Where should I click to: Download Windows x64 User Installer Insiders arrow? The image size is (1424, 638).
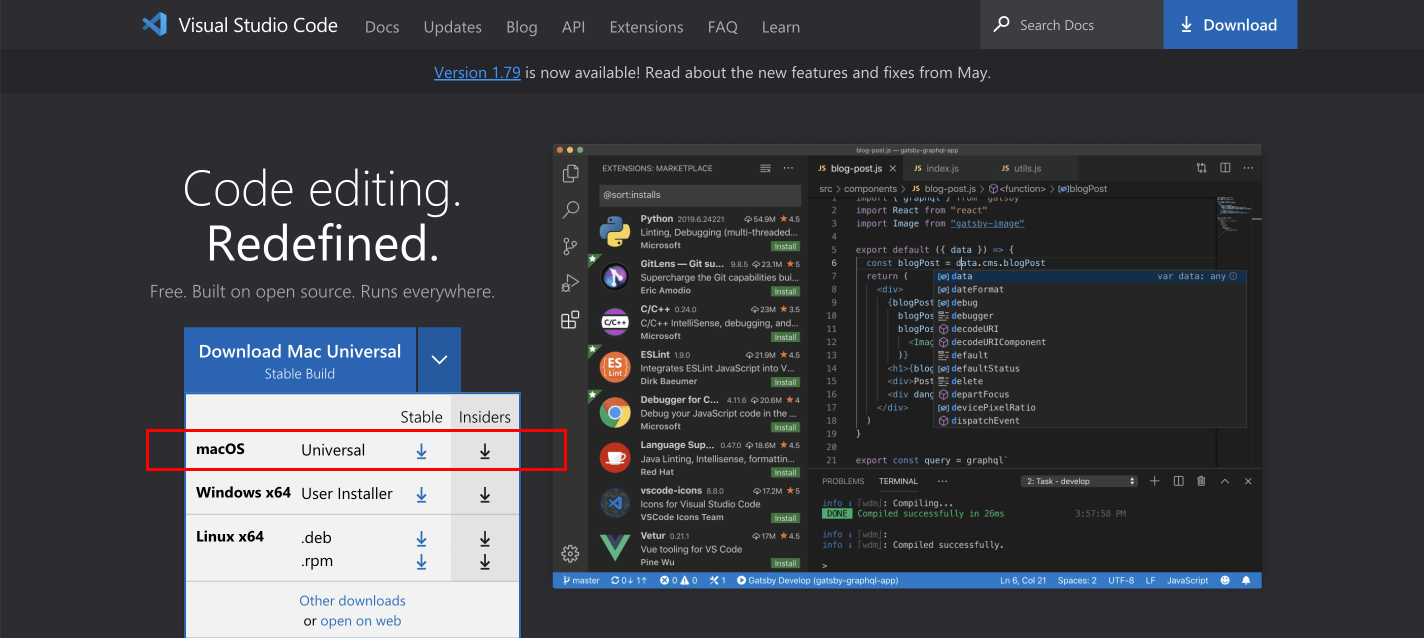coord(485,494)
